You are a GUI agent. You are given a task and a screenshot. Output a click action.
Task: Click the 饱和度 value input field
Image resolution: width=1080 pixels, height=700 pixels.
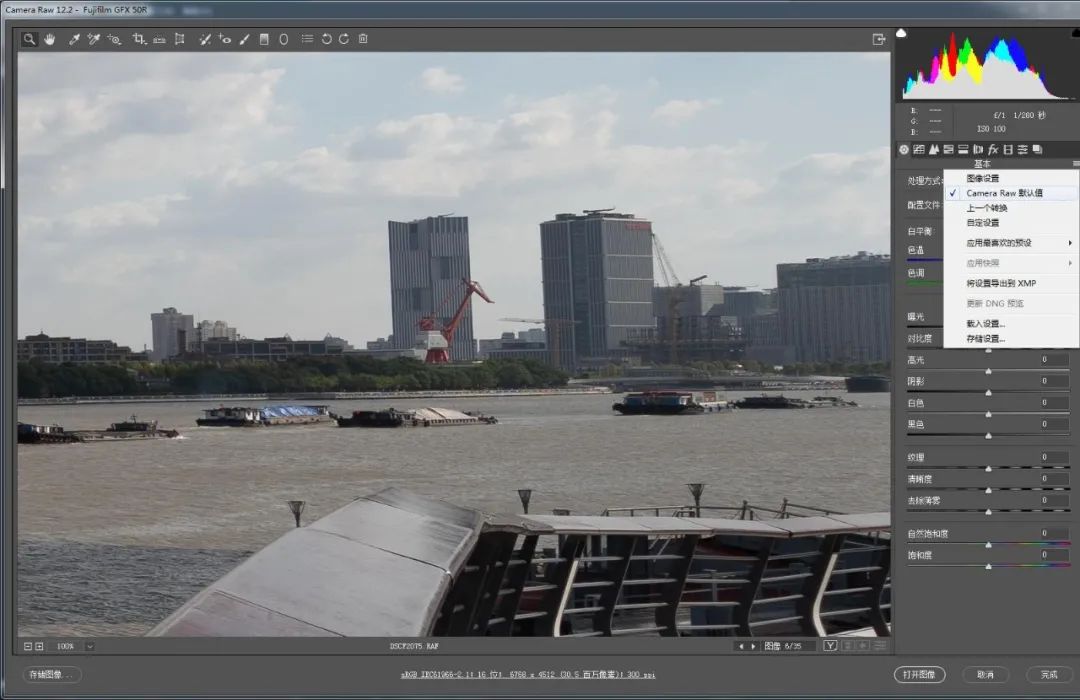coord(1054,555)
